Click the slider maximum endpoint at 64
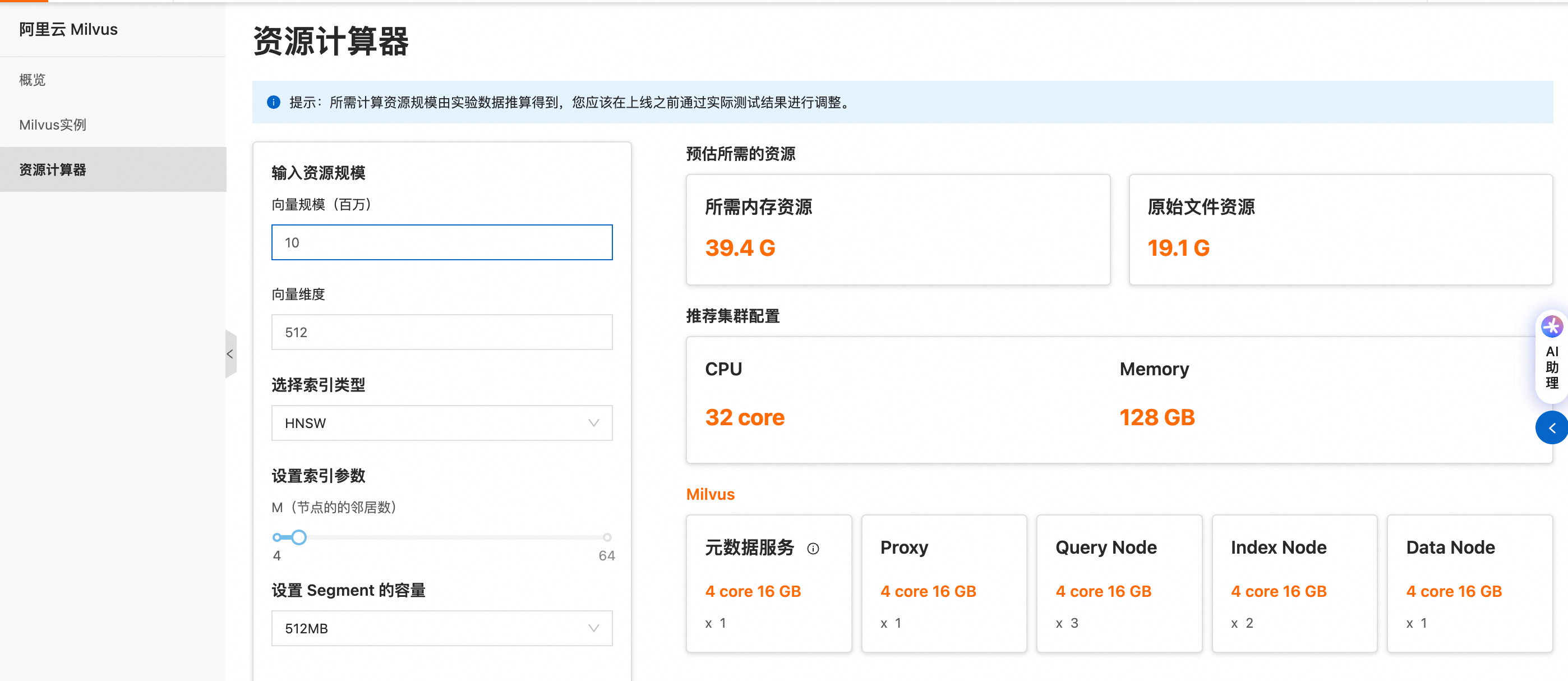Viewport: 1568px width, 681px height. (x=606, y=537)
